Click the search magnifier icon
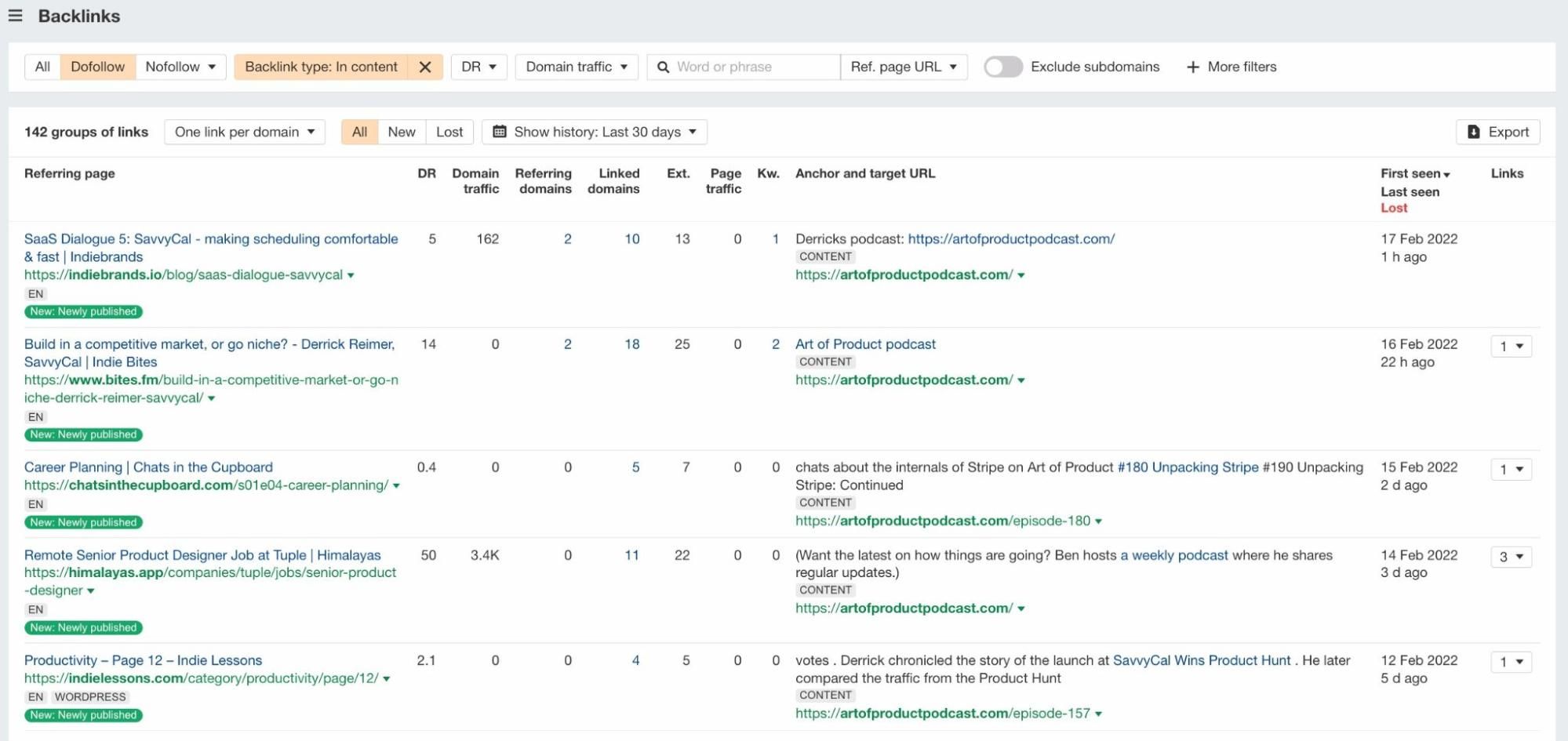The image size is (1568, 741). 663,67
